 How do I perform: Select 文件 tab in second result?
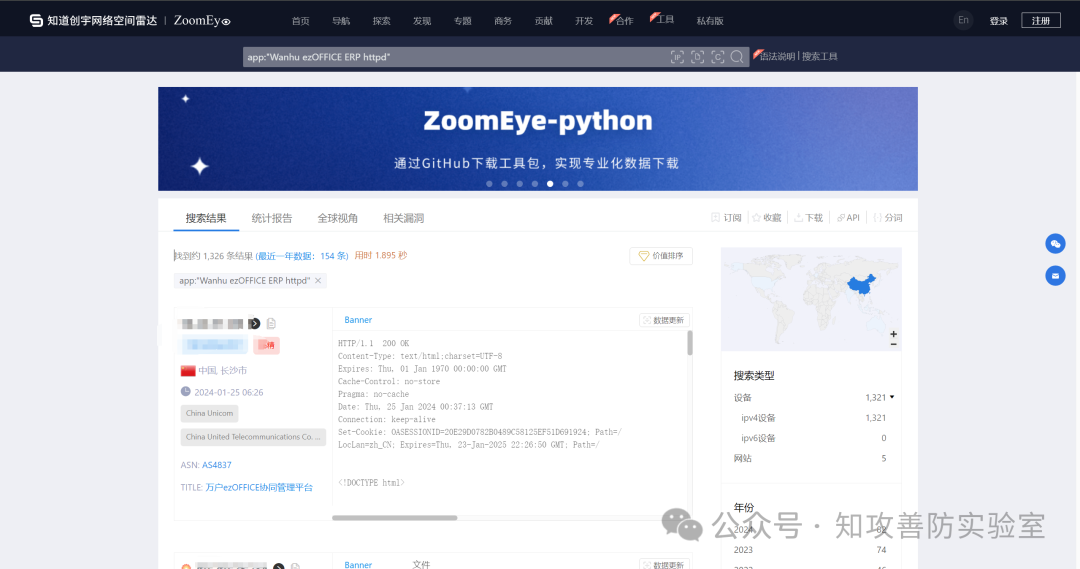click(x=421, y=564)
